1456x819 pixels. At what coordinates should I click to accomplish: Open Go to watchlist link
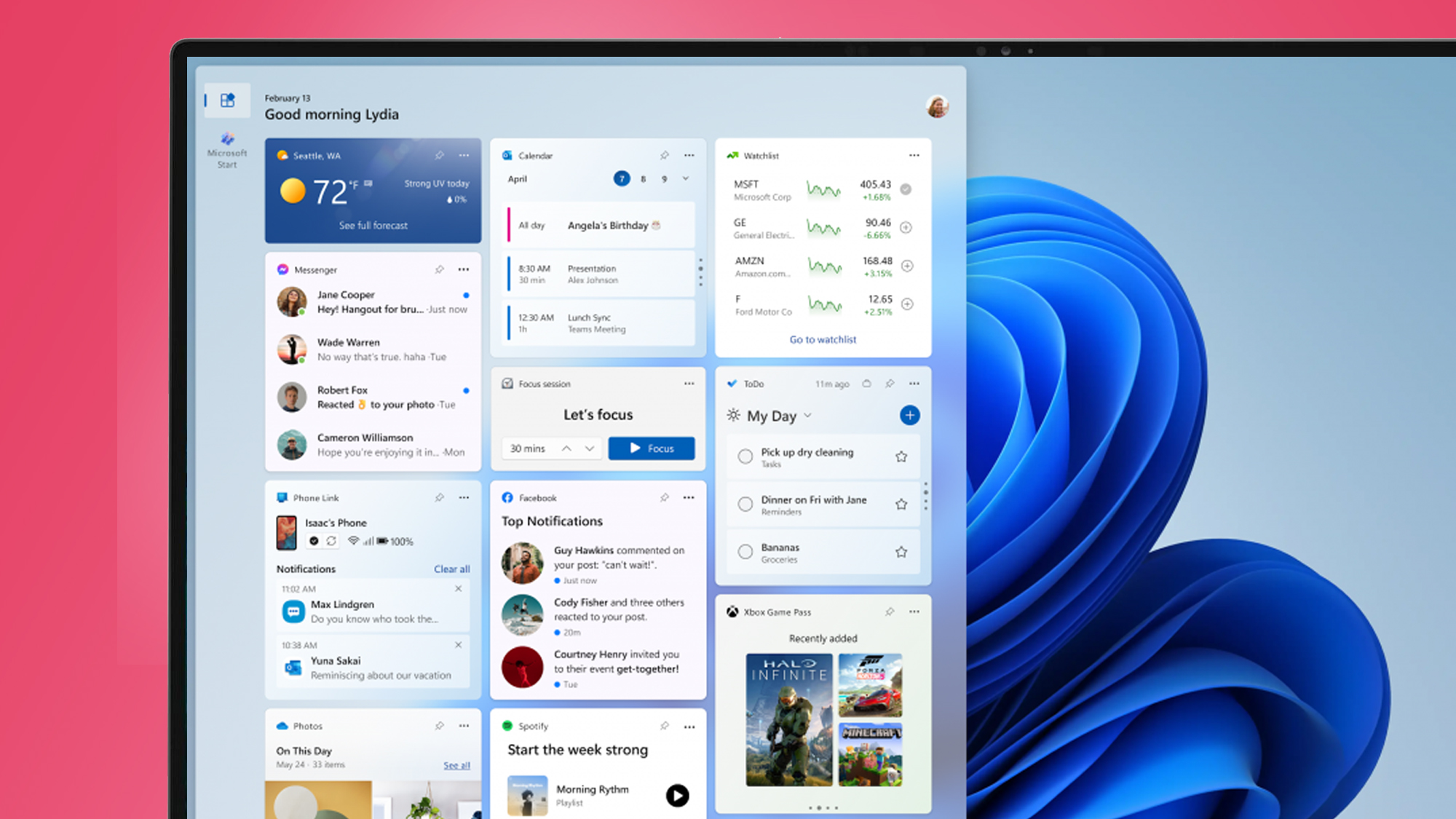[x=823, y=339]
